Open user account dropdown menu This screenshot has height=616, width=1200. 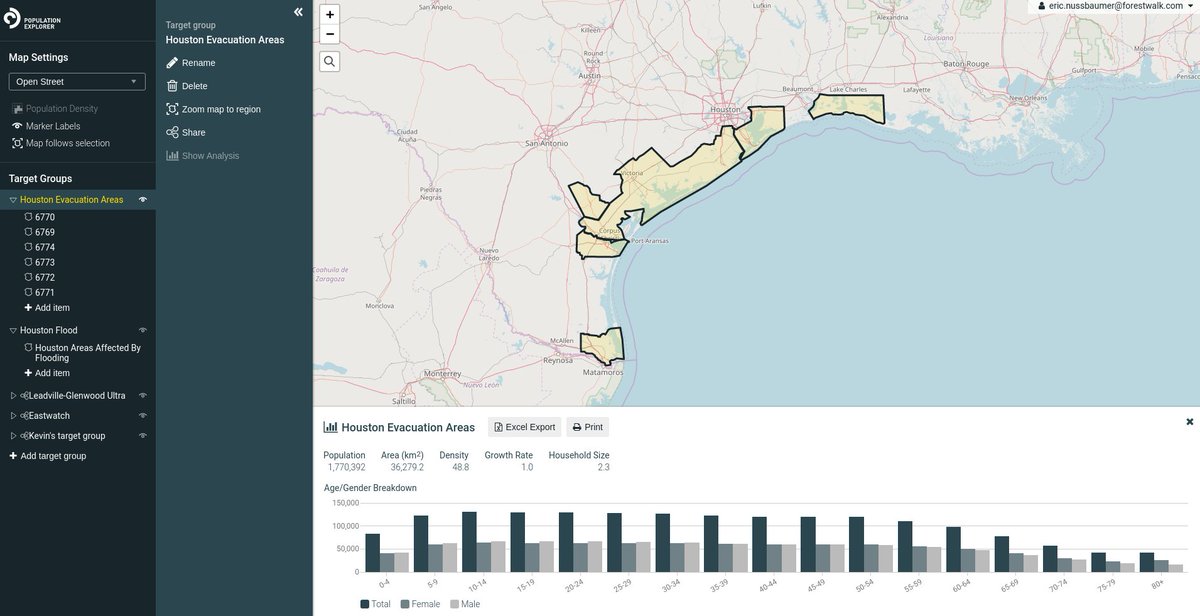coord(1116,6)
